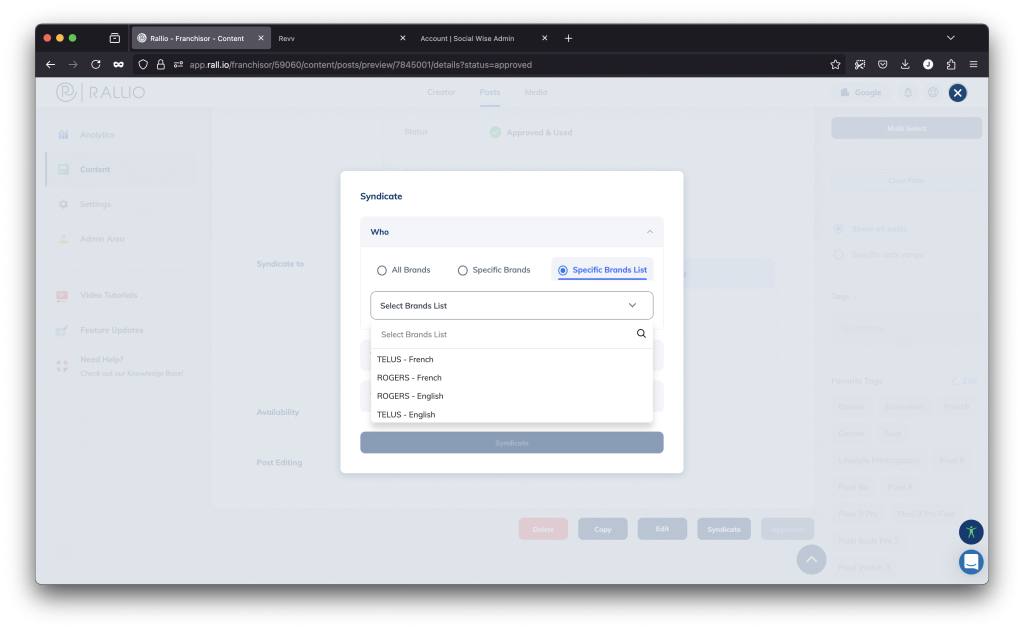Switch to the Posts tab
The image size is (1024, 631).
(490, 93)
